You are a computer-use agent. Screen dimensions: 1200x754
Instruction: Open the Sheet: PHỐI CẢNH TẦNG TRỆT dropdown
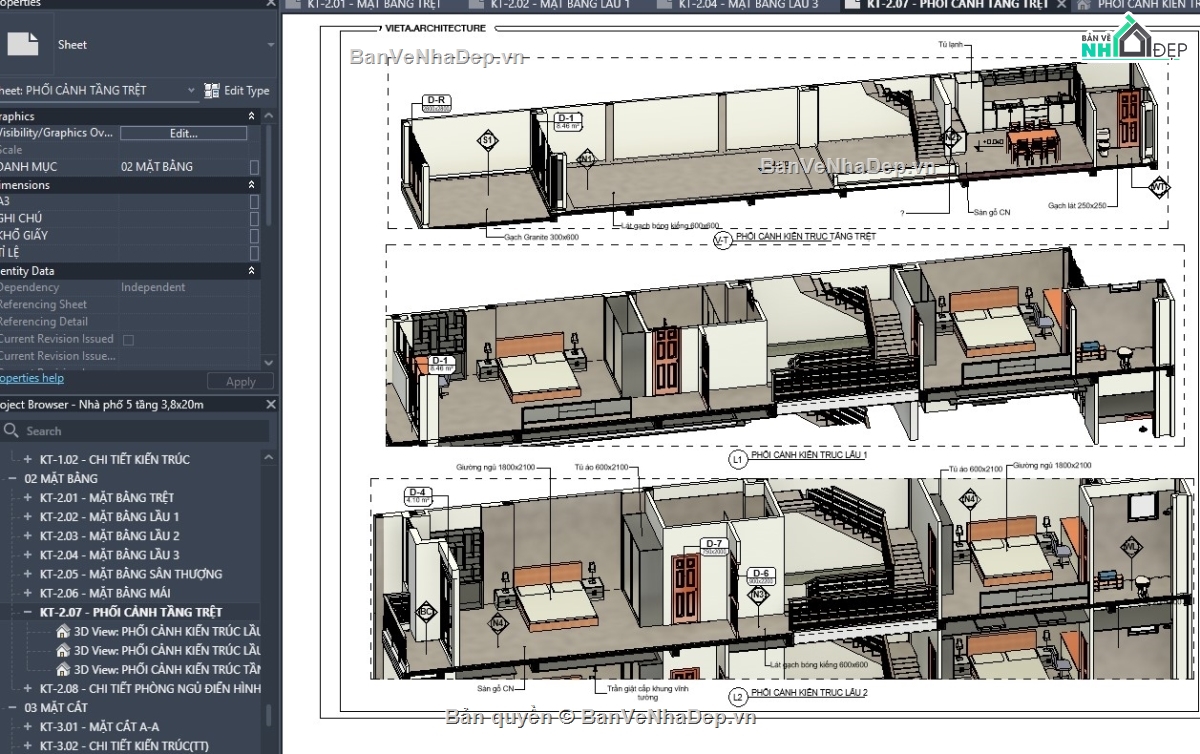tap(191, 90)
